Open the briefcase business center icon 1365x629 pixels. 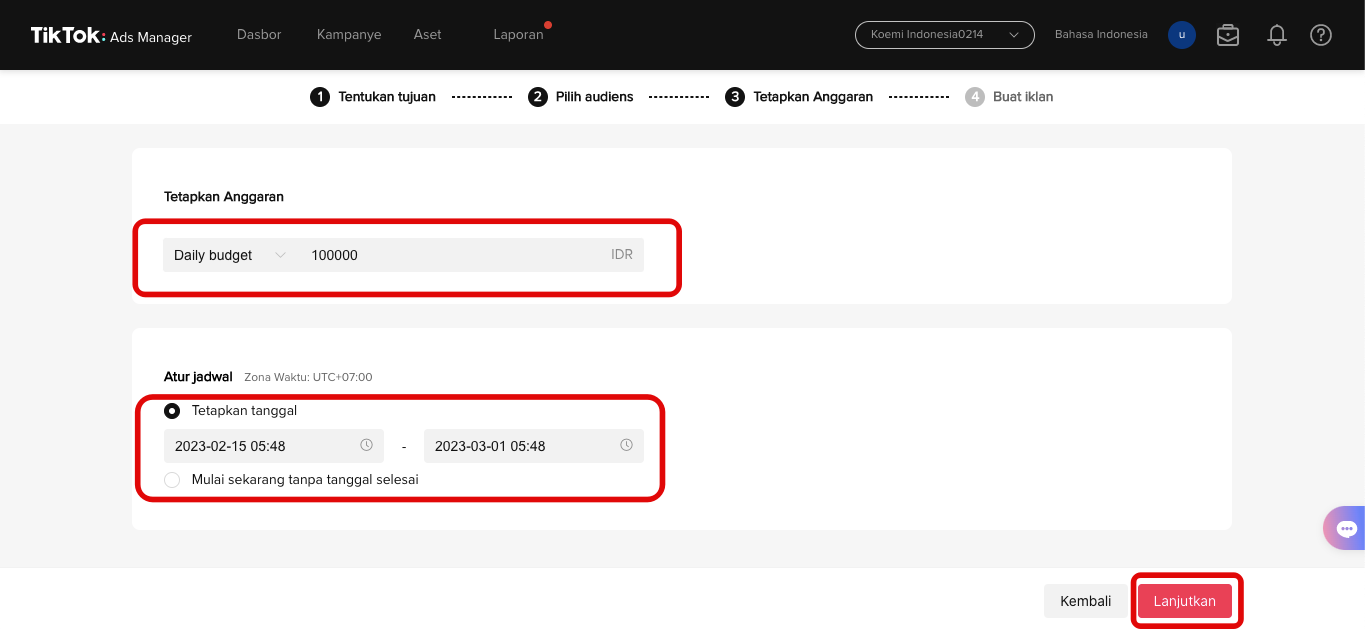click(x=1228, y=35)
